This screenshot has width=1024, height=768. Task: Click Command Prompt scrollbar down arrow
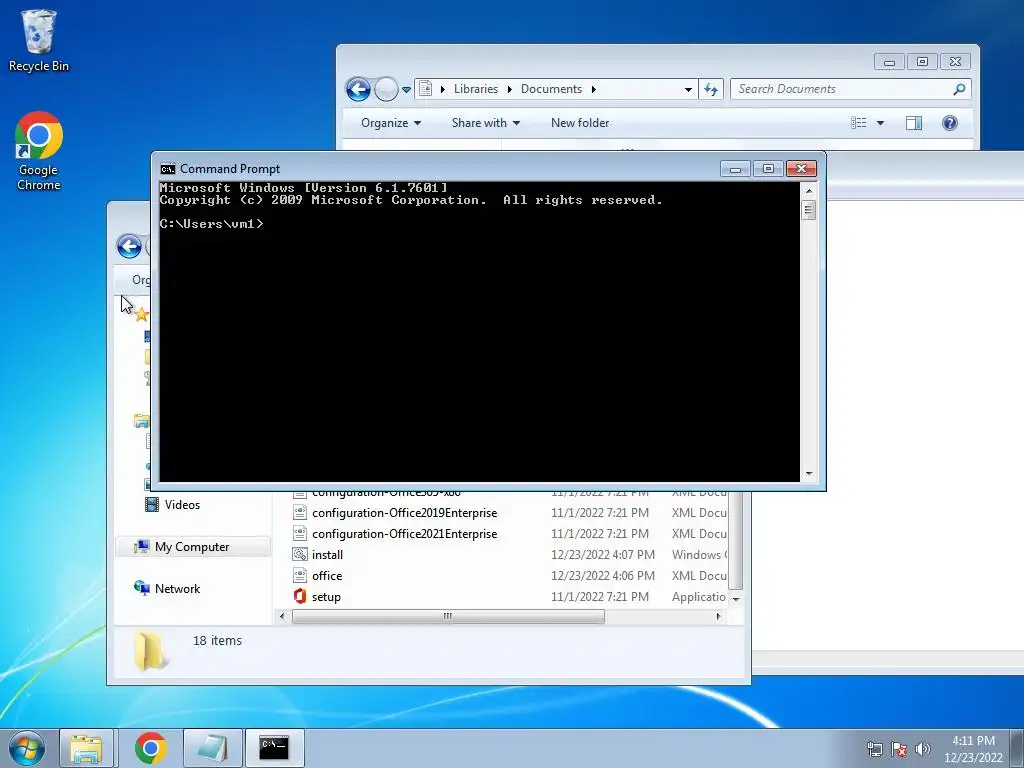coord(808,474)
